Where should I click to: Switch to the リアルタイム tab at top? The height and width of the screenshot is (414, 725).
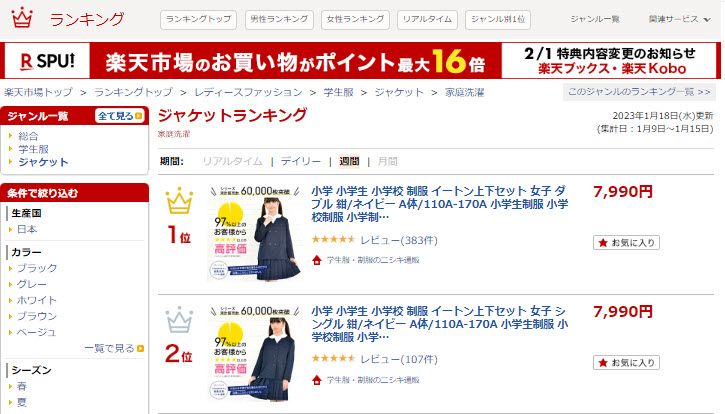[x=427, y=19]
